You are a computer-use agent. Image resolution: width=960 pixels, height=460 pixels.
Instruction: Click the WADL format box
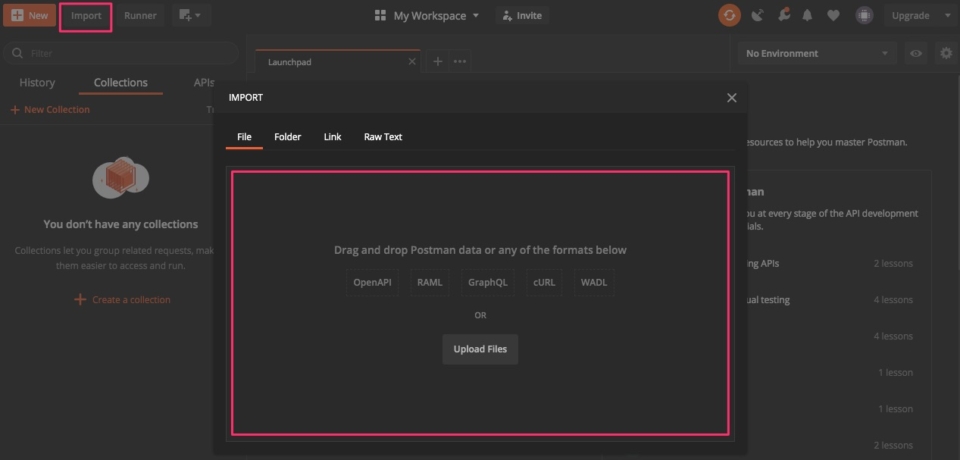(594, 283)
